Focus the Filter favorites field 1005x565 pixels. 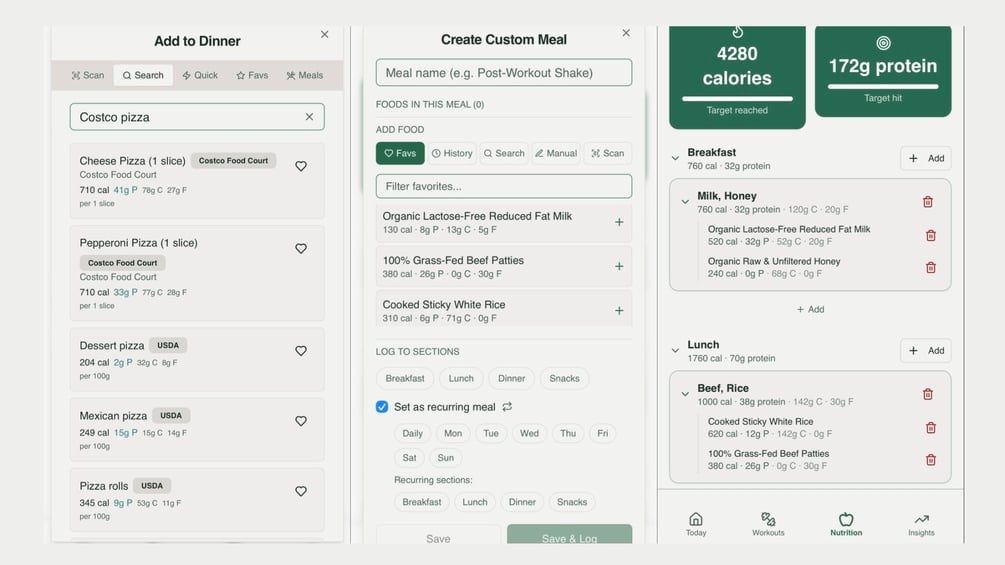click(504, 186)
